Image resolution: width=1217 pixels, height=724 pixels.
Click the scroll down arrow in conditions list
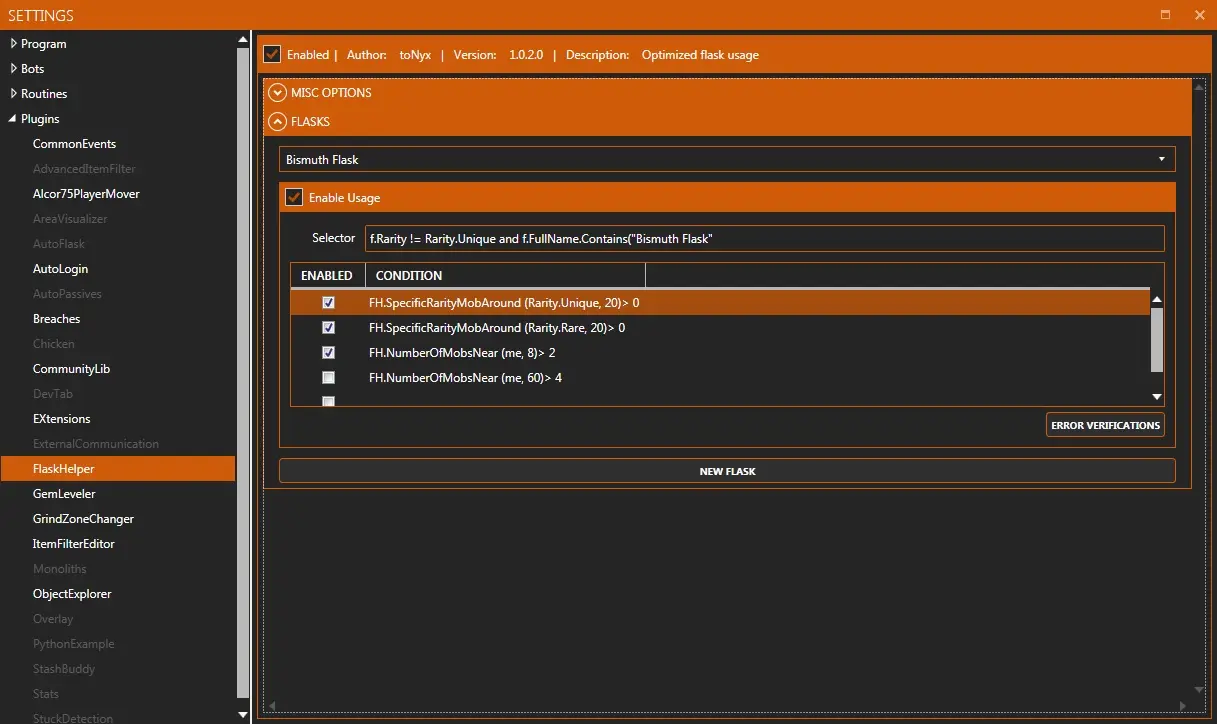click(1157, 397)
